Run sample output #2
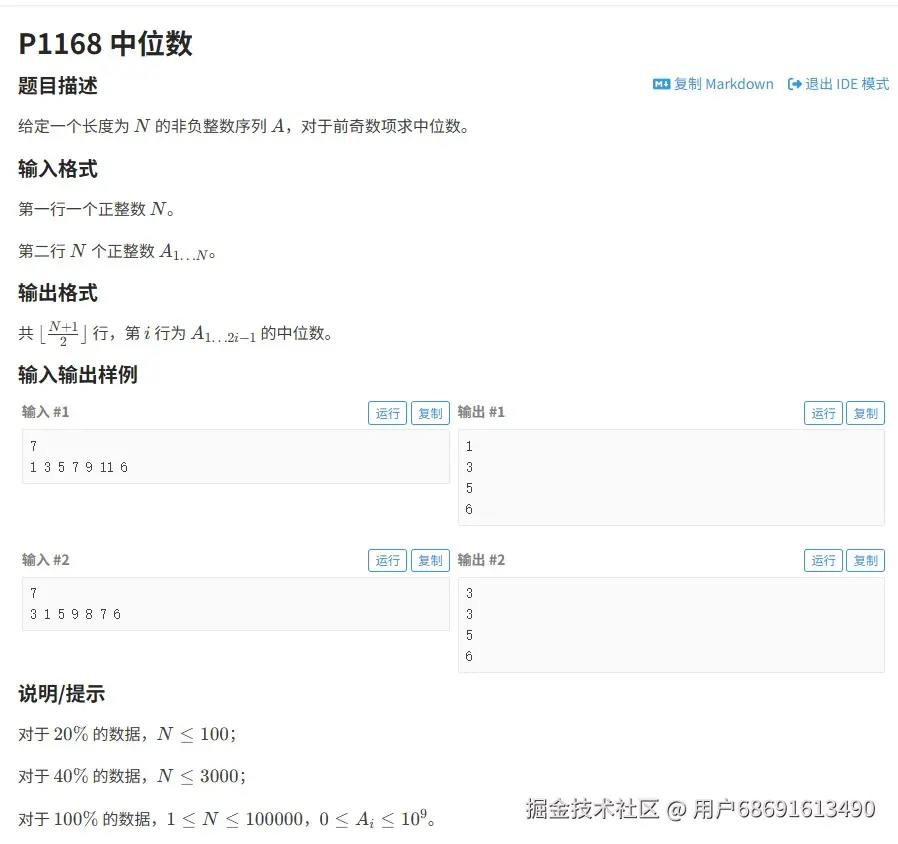This screenshot has height=844, width=898. tap(823, 560)
